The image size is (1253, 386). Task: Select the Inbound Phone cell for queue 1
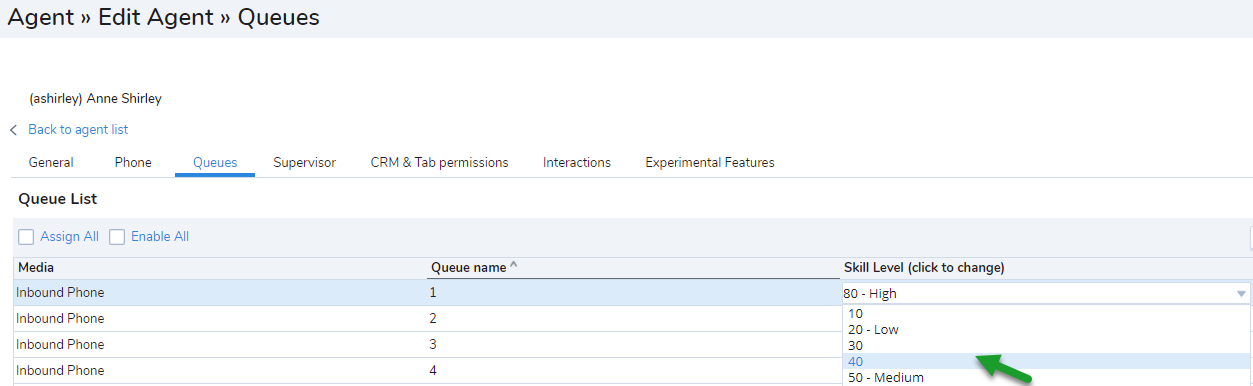pos(221,293)
